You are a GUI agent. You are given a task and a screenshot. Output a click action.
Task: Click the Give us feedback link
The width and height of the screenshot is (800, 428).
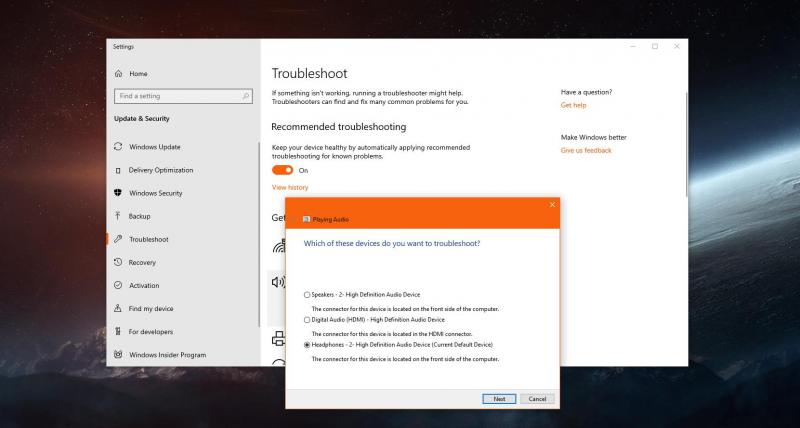(x=586, y=150)
